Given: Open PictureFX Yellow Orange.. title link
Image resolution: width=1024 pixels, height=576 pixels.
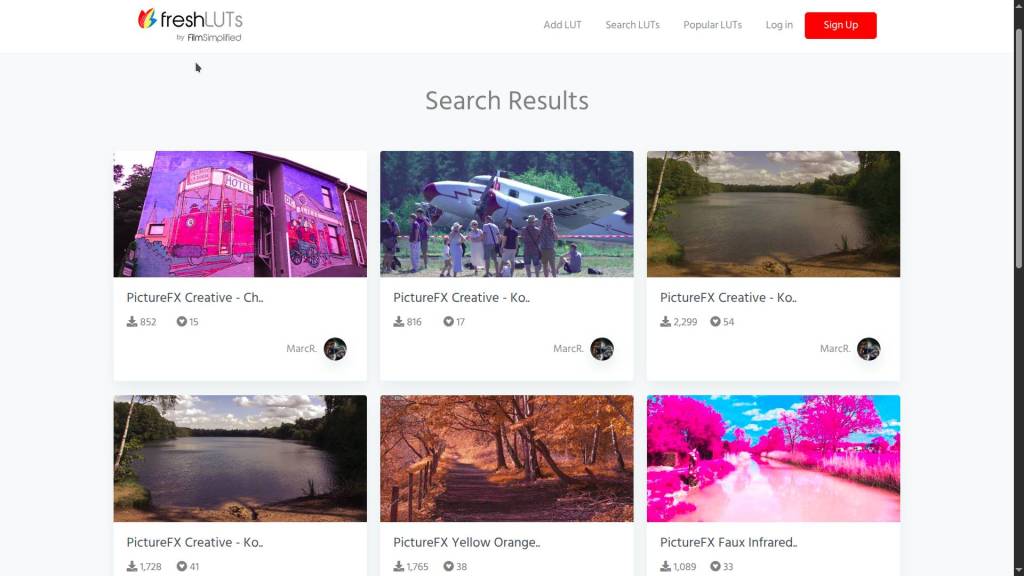Looking at the screenshot, I should pos(466,542).
